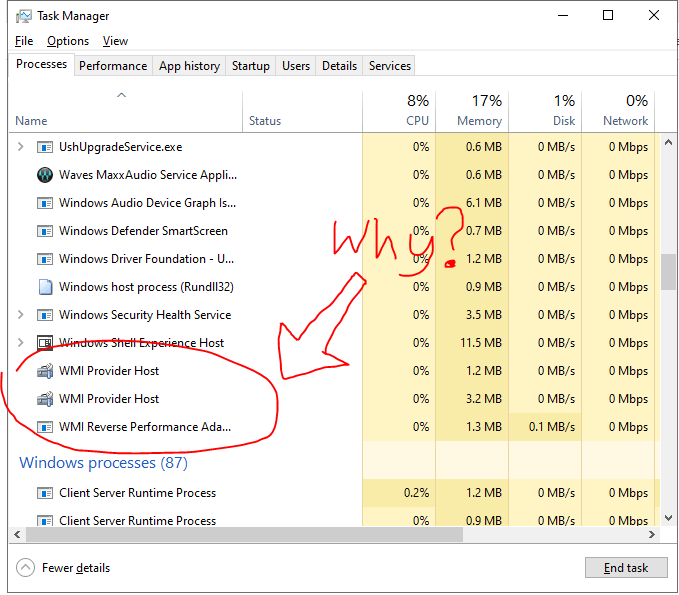Click the sort arrow above the Name column
The image size is (679, 595).
(x=122, y=95)
